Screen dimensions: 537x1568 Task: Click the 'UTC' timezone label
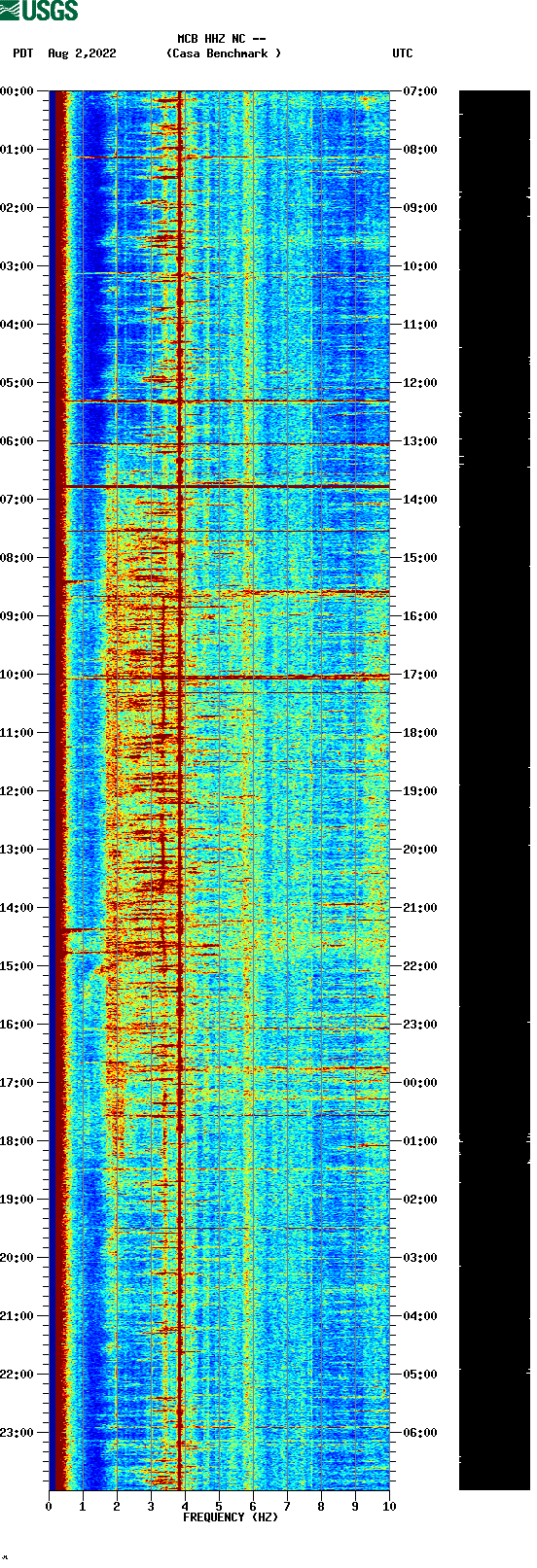coord(403,53)
